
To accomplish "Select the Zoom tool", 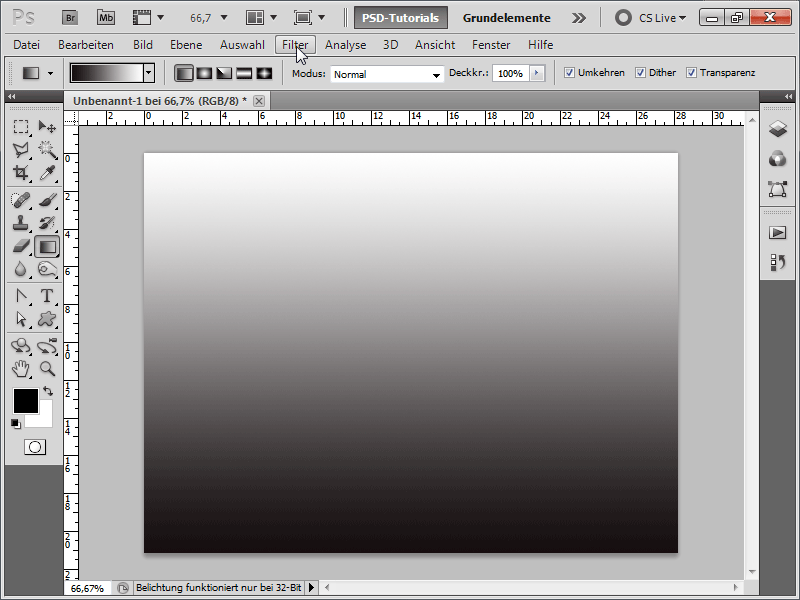I will [47, 369].
